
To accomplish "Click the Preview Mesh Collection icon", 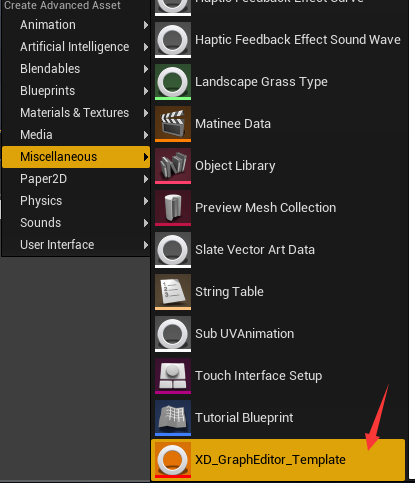I will 173,208.
